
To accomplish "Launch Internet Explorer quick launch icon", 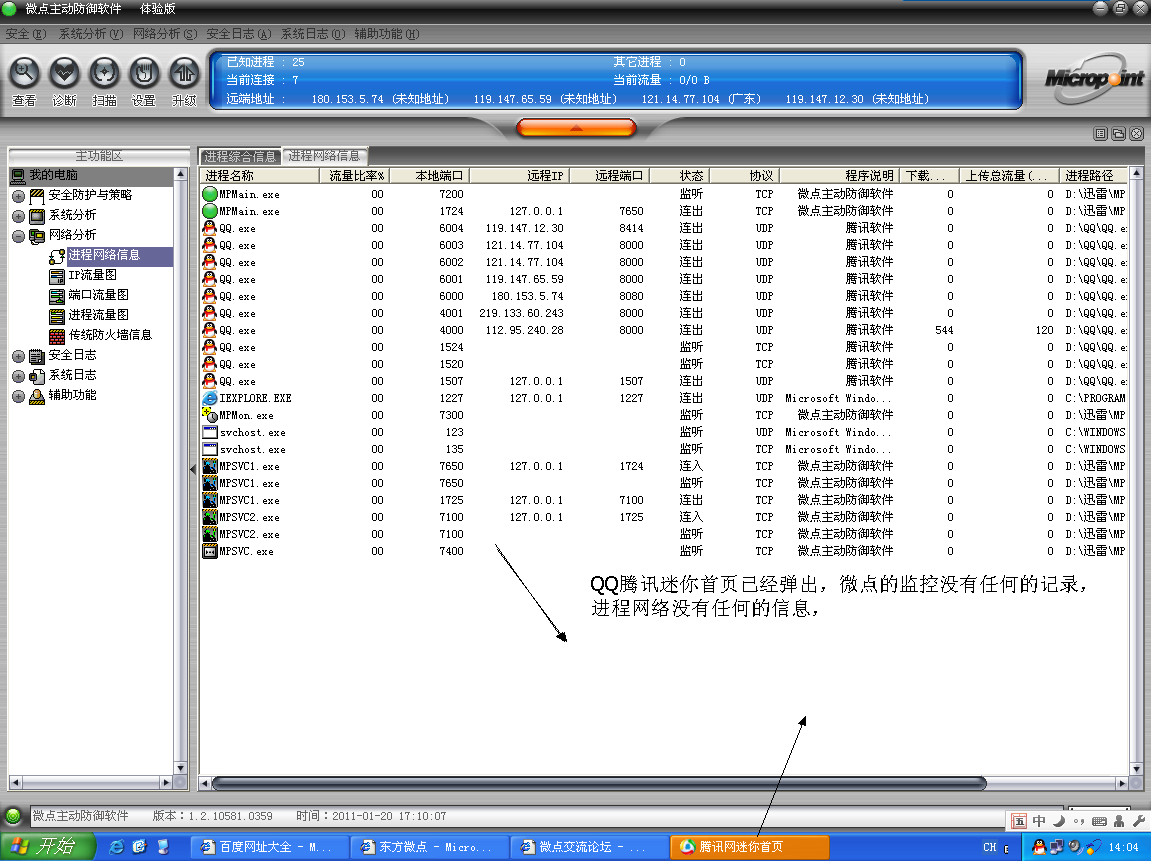I will (x=116, y=846).
